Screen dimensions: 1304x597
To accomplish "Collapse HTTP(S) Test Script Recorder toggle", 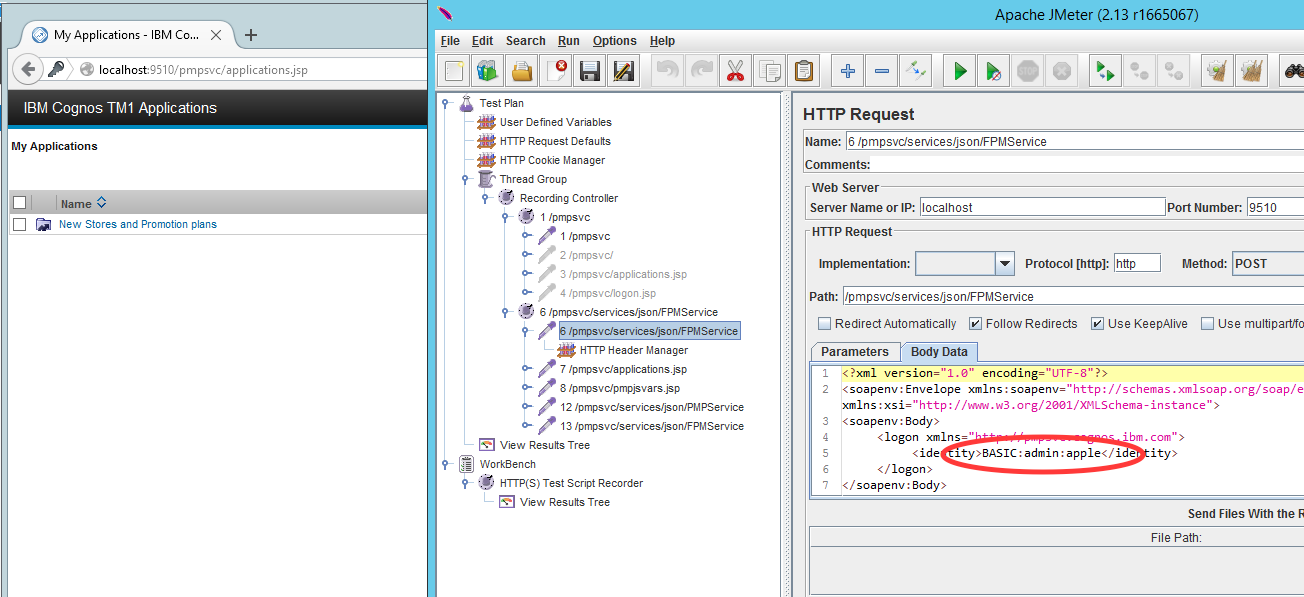I will pos(466,483).
